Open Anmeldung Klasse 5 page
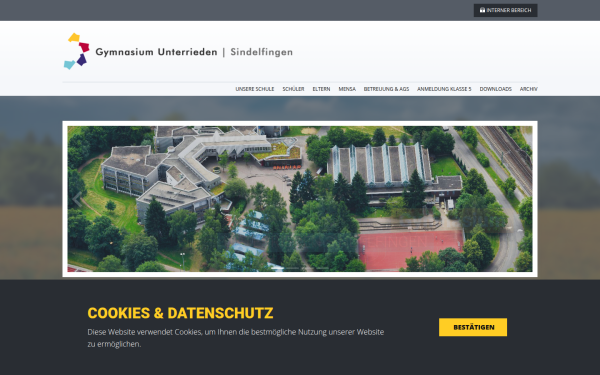 coord(444,89)
